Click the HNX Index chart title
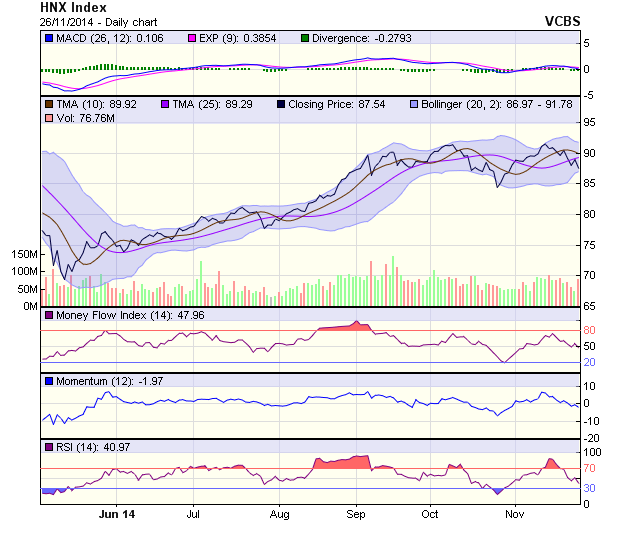Viewport: 620px width, 535px height. pyautogui.click(x=73, y=6)
